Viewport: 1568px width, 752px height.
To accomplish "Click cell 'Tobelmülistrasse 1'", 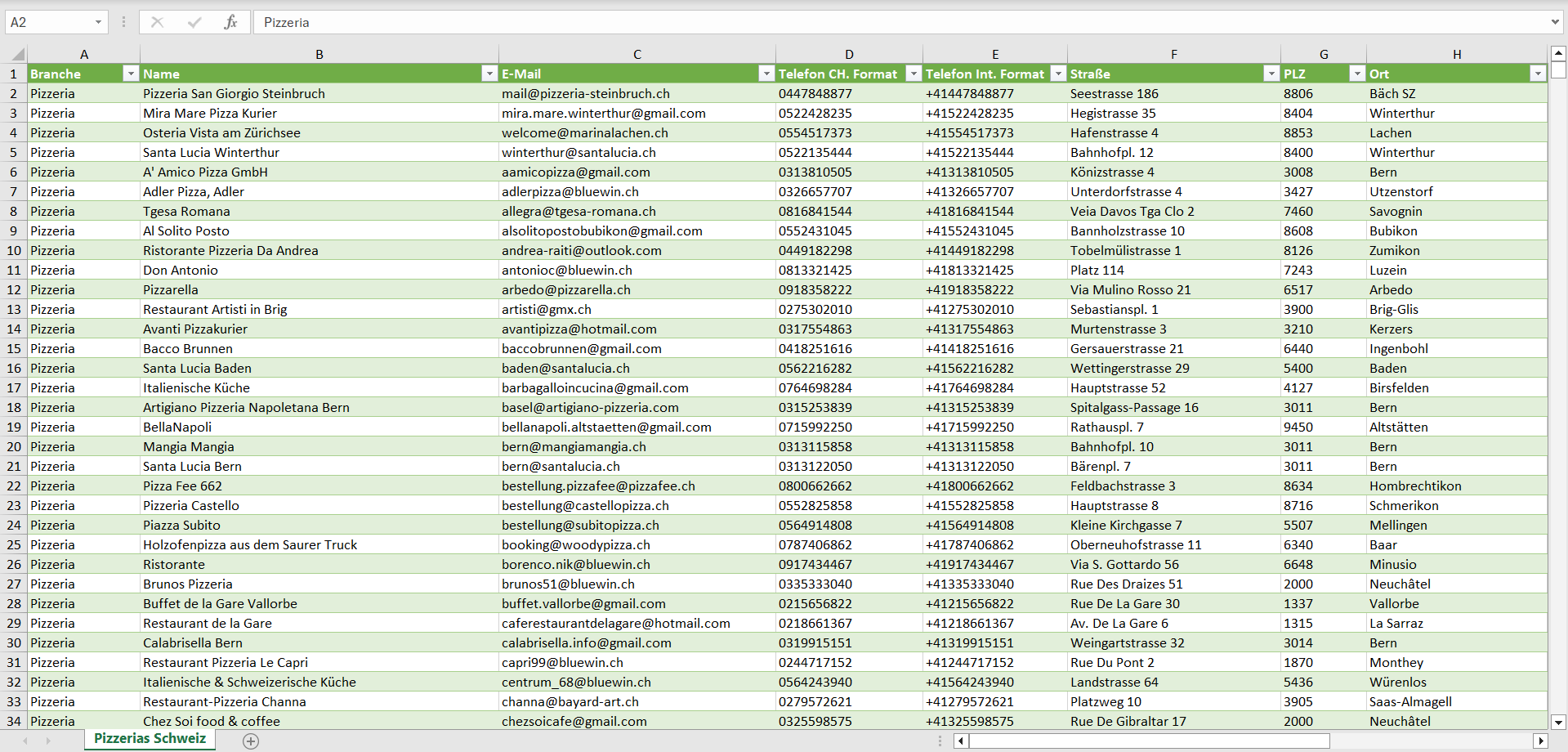I will pyautogui.click(x=1174, y=250).
